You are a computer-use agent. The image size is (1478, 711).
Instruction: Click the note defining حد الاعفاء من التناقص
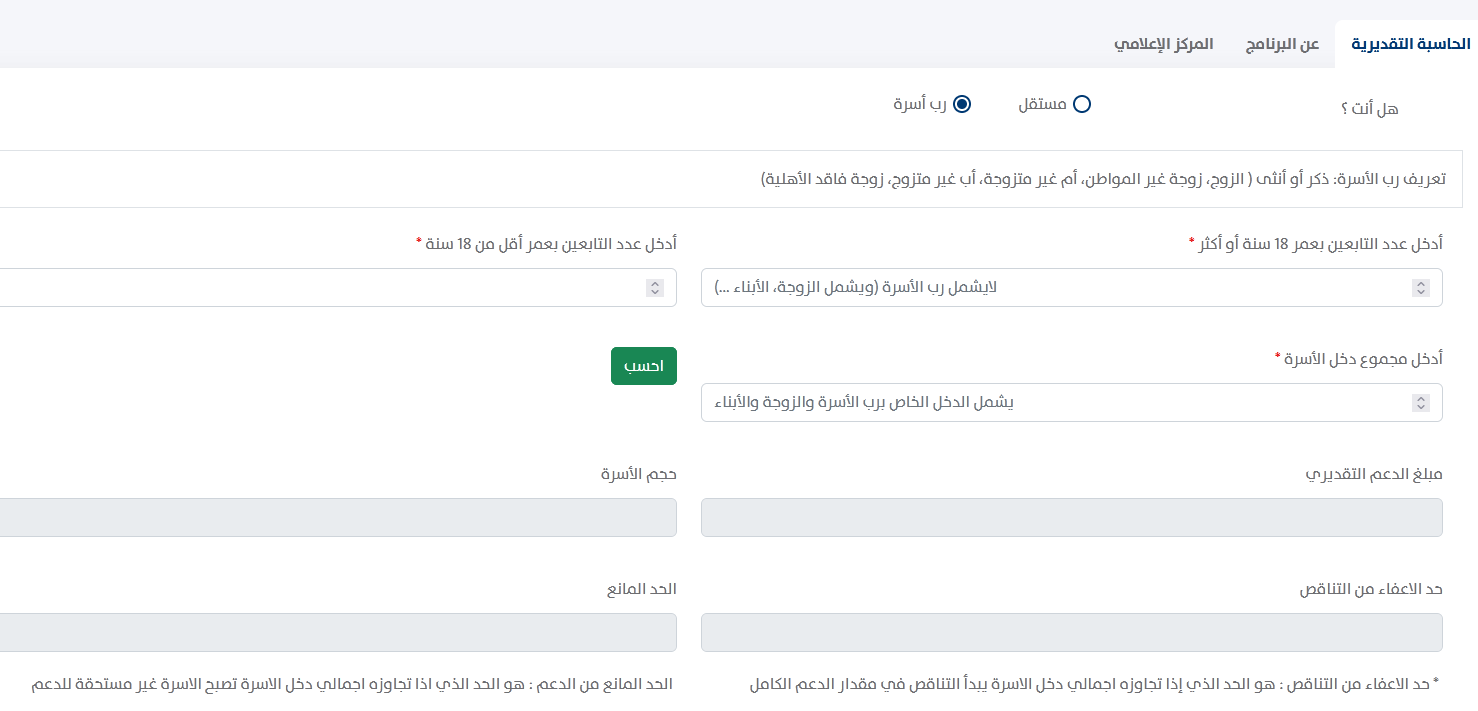point(1094,685)
